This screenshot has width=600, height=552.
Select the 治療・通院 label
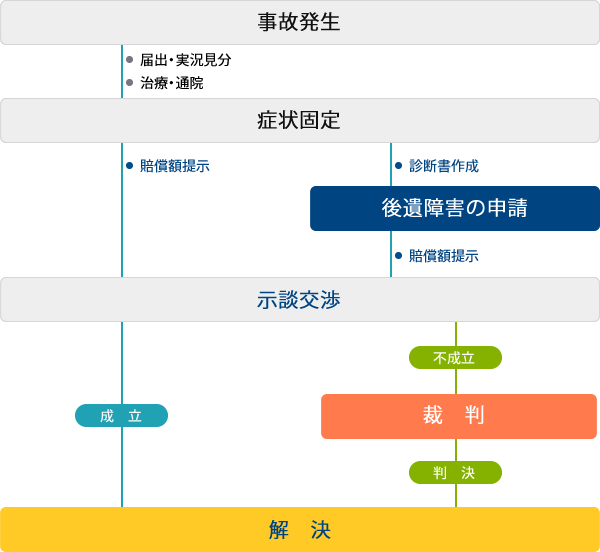pos(172,83)
